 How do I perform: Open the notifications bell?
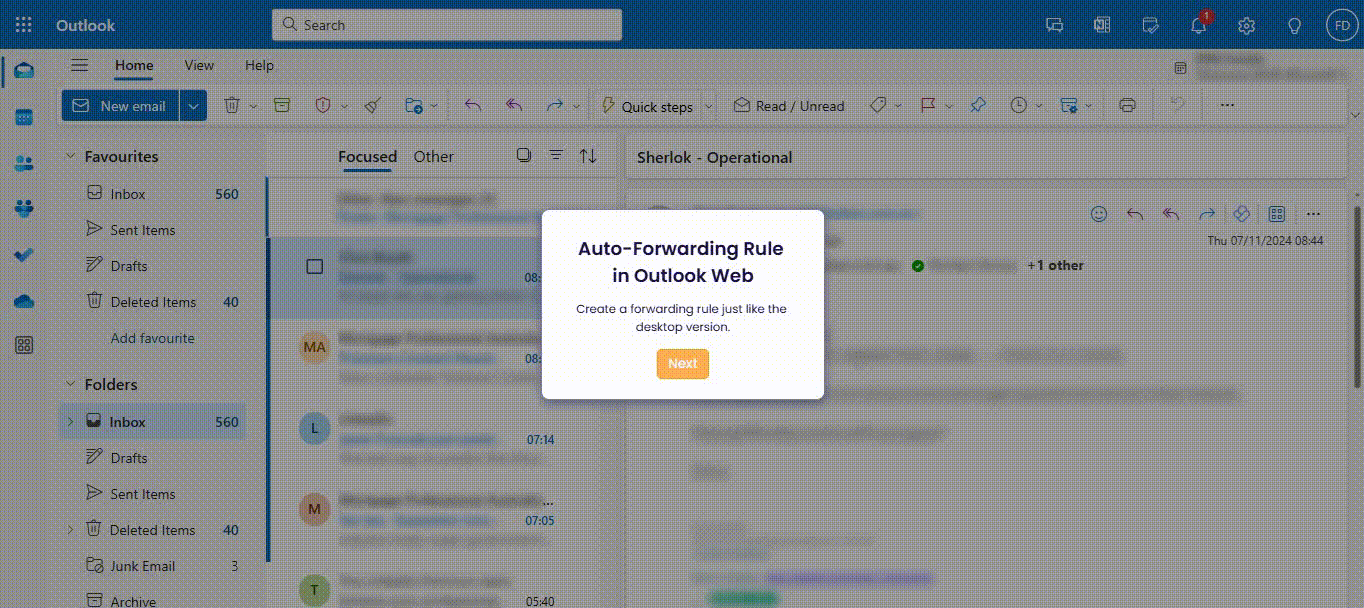(1198, 25)
